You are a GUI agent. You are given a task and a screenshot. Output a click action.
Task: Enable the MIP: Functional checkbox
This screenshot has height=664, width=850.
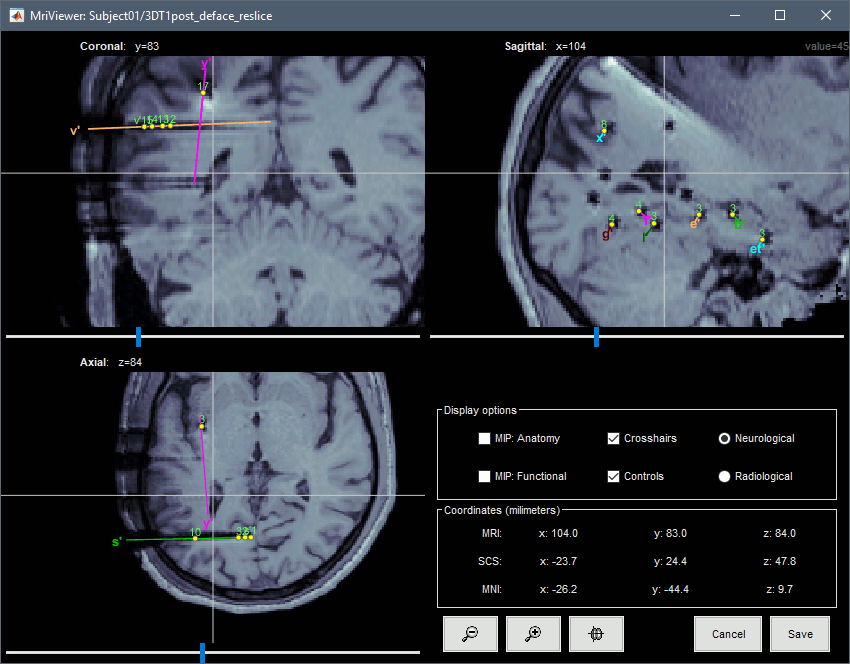485,476
